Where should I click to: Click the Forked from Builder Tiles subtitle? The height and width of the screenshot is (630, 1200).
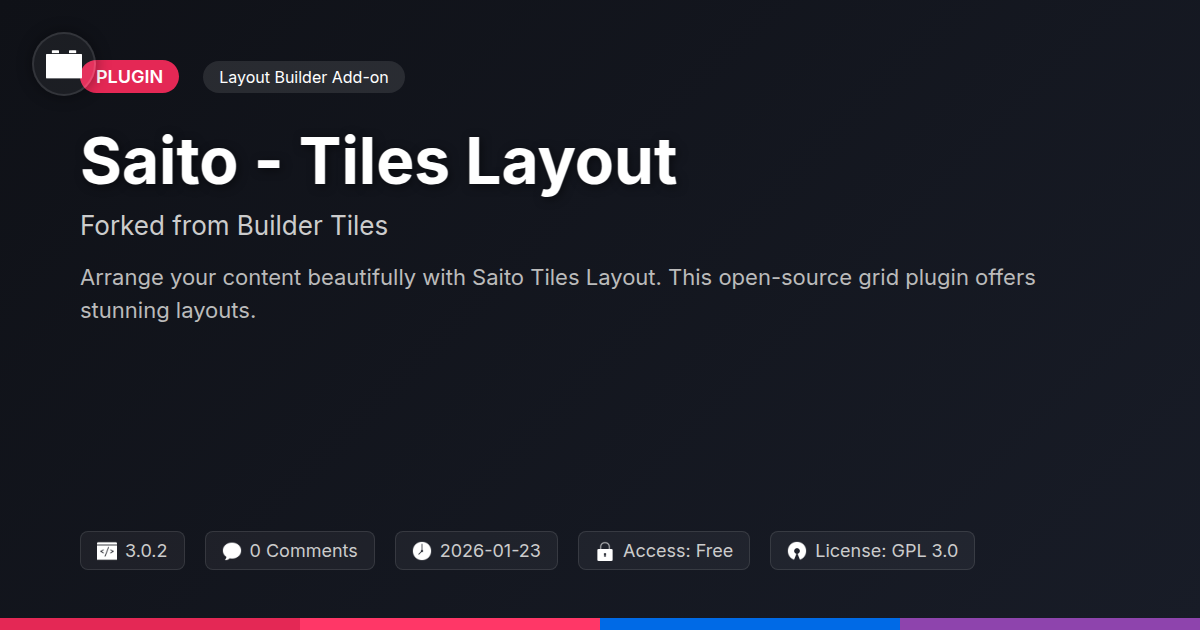pos(234,226)
